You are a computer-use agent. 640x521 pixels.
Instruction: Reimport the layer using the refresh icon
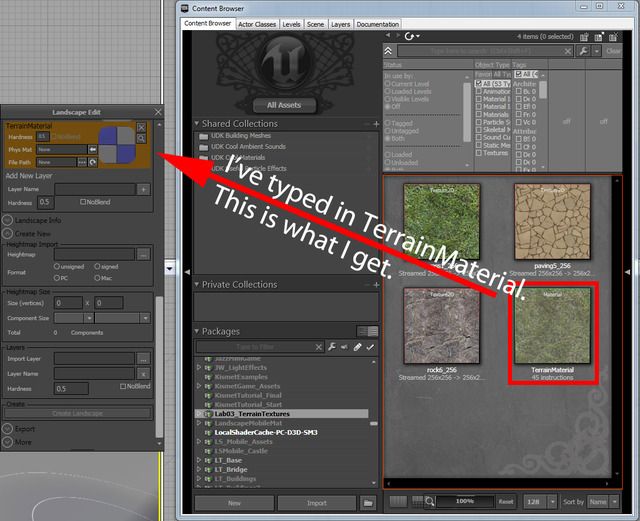pos(93,162)
